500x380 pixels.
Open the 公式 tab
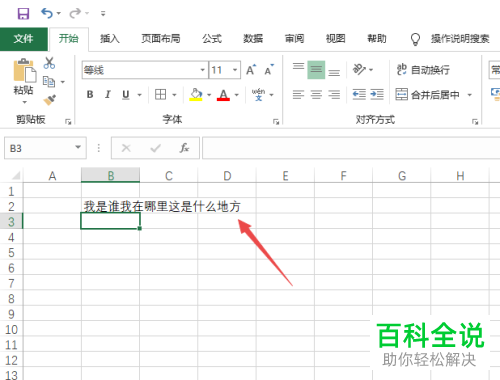click(x=212, y=39)
